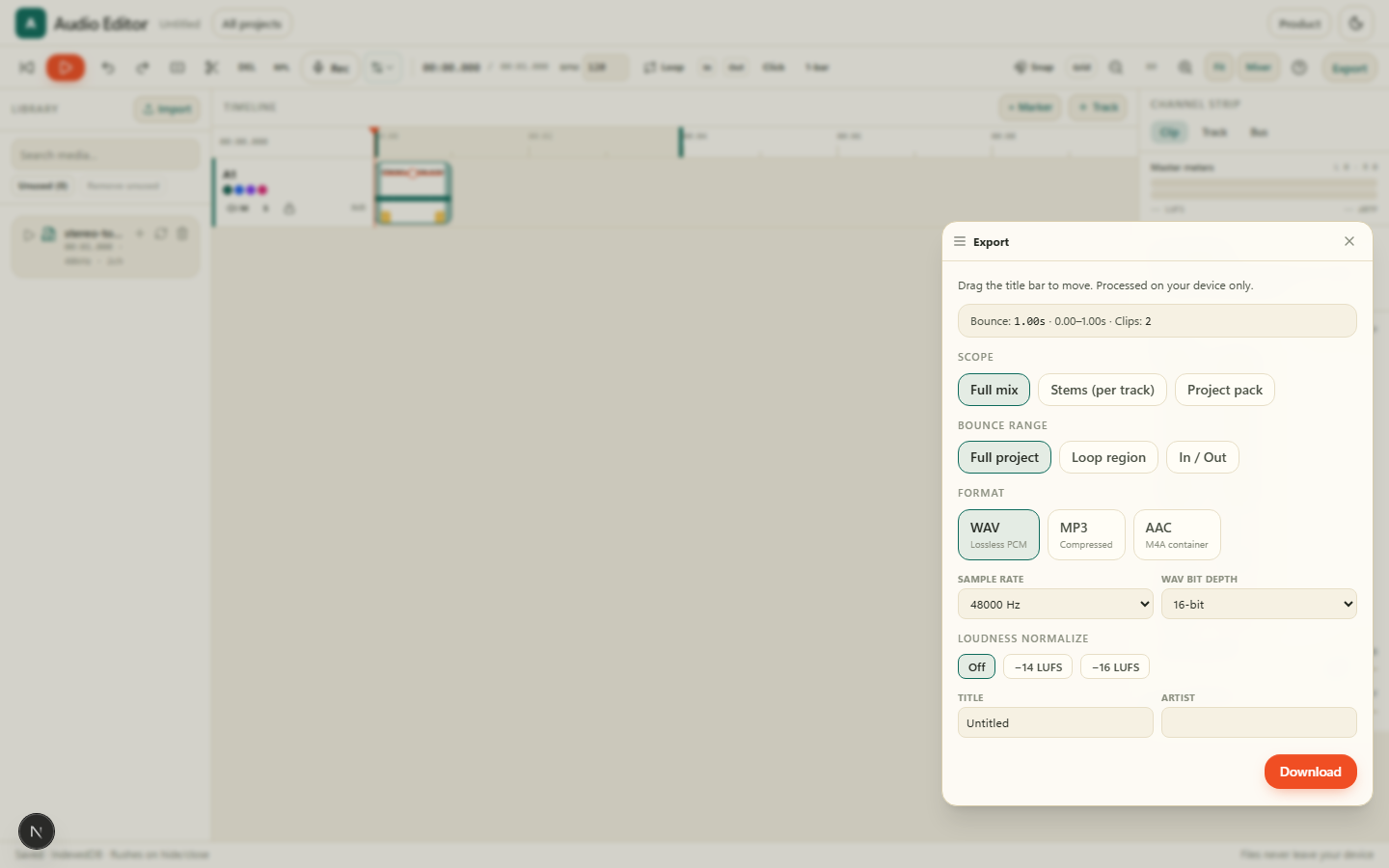Toggle the dark mode moon icon

coord(1356,24)
